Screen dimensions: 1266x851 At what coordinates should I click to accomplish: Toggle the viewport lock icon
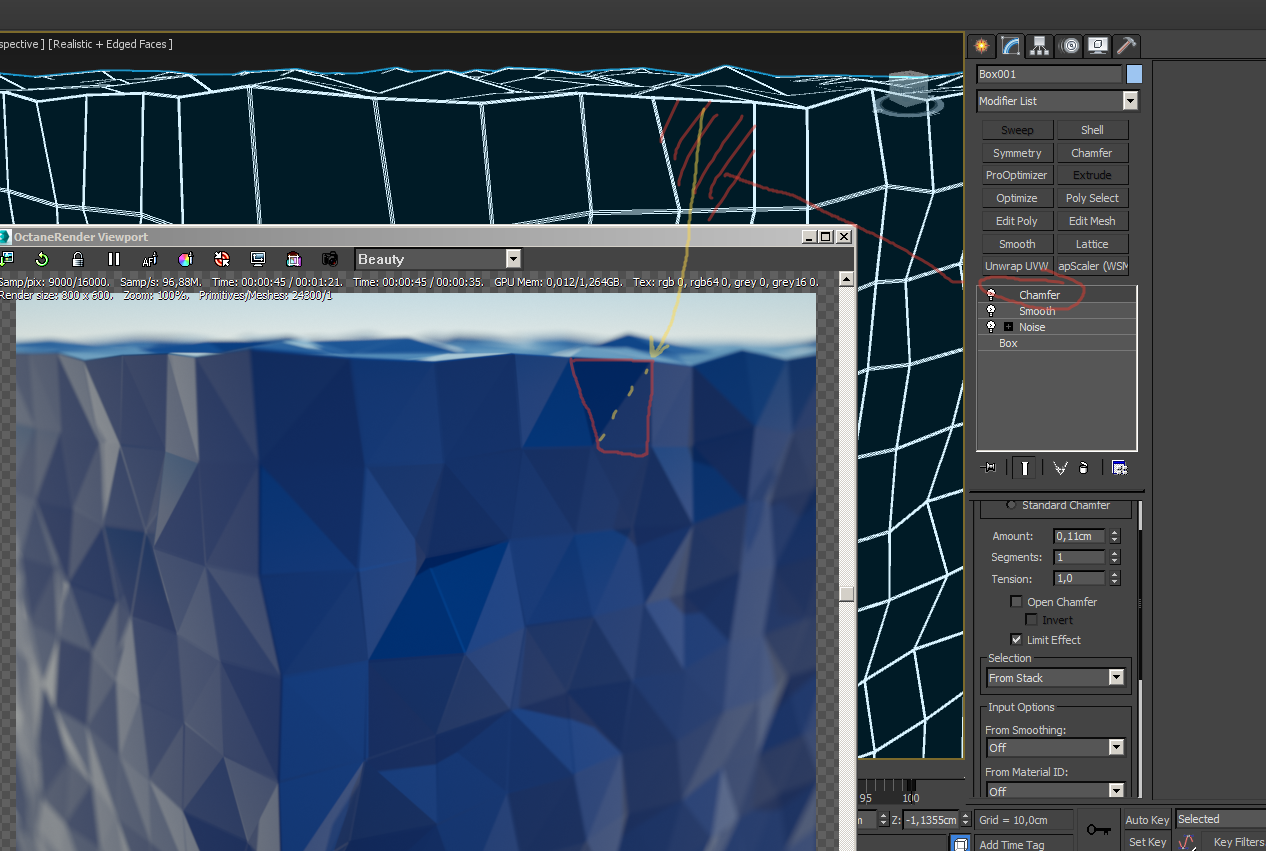(x=78, y=259)
